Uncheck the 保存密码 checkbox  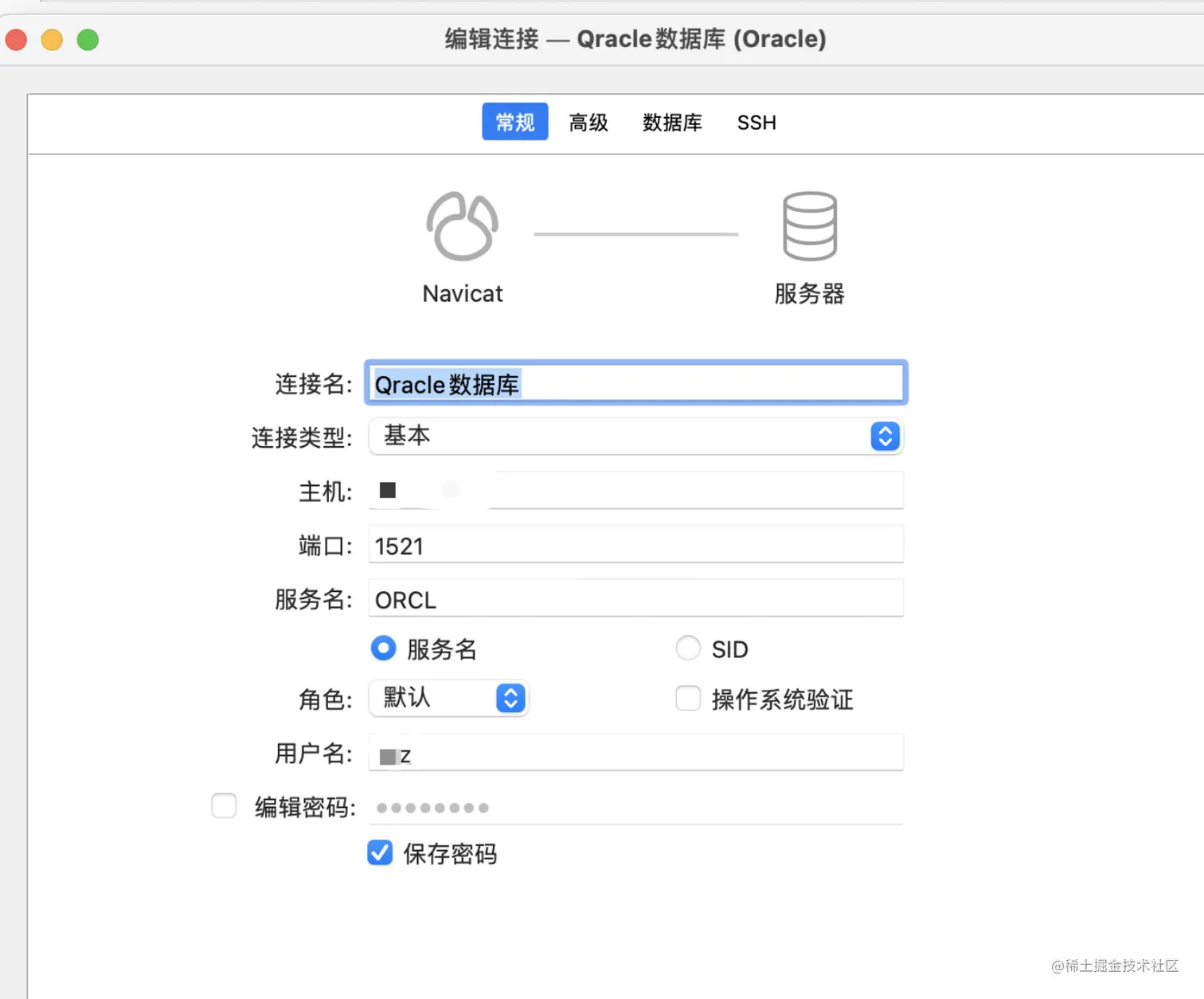[x=380, y=852]
